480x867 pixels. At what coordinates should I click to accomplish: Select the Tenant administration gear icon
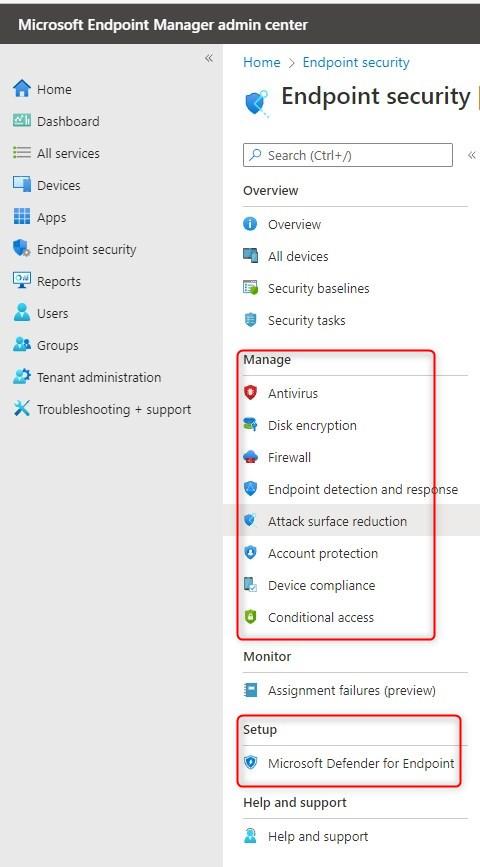22,377
